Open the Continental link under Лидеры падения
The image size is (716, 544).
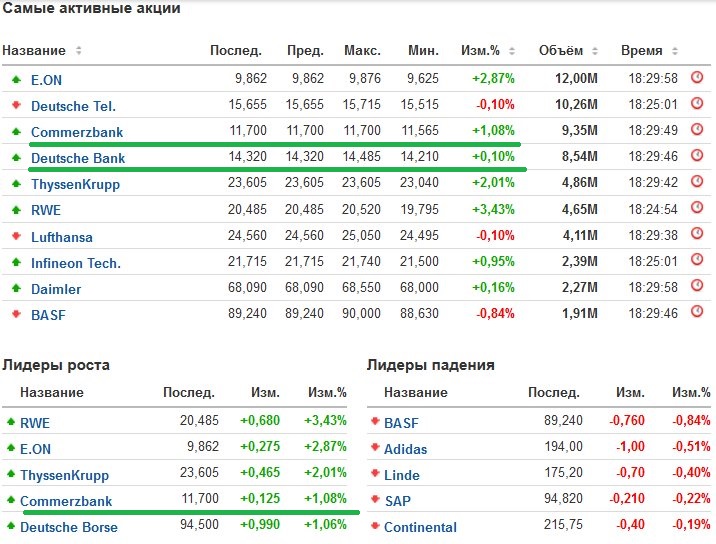(420, 527)
